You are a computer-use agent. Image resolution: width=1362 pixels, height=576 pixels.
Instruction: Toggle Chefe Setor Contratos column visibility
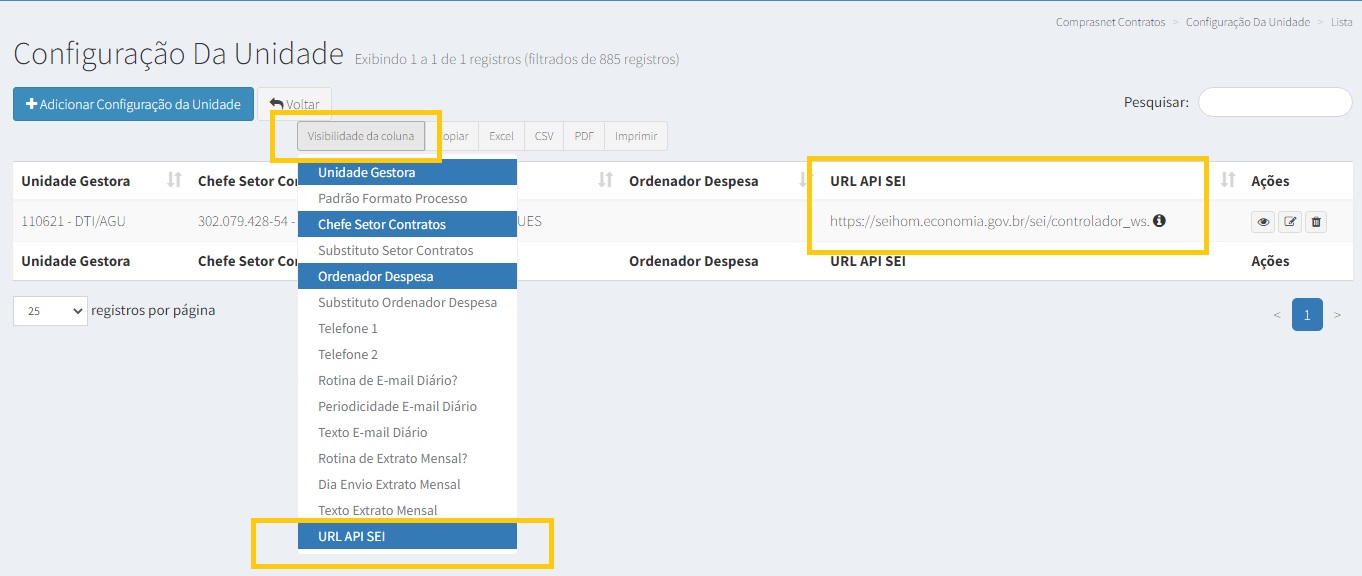point(407,224)
